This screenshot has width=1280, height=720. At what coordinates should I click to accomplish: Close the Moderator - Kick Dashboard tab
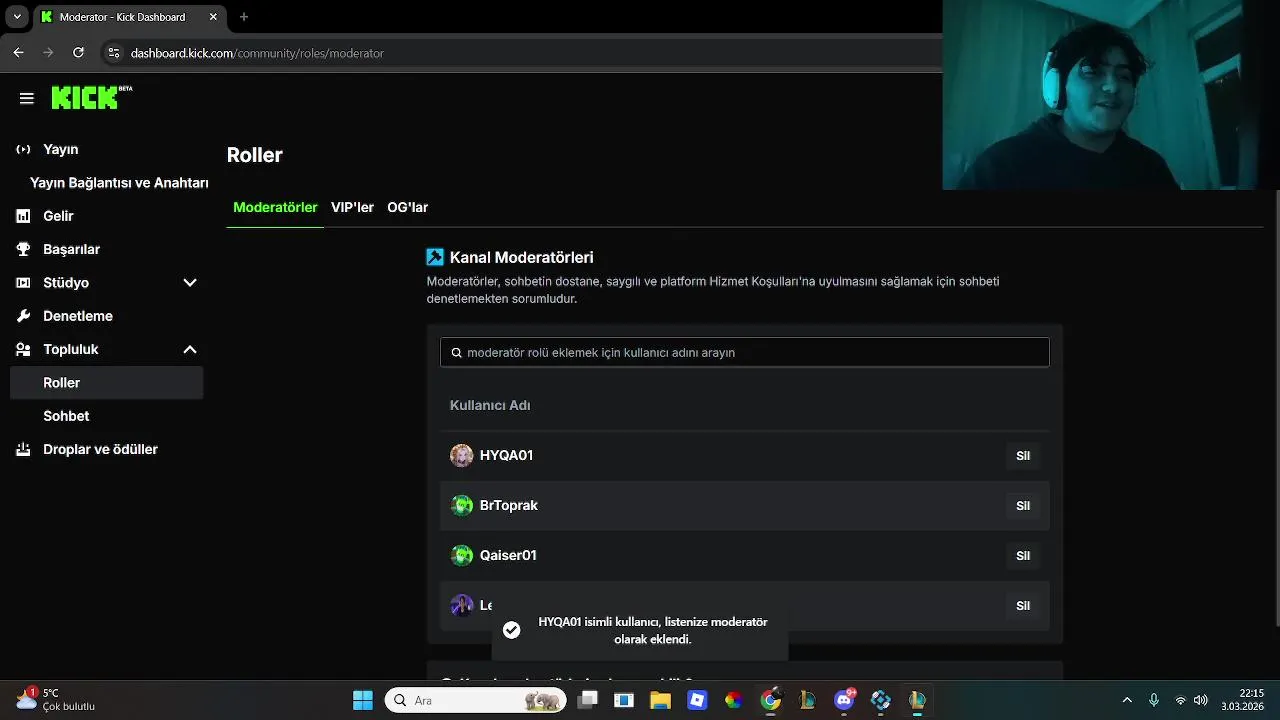pos(214,17)
